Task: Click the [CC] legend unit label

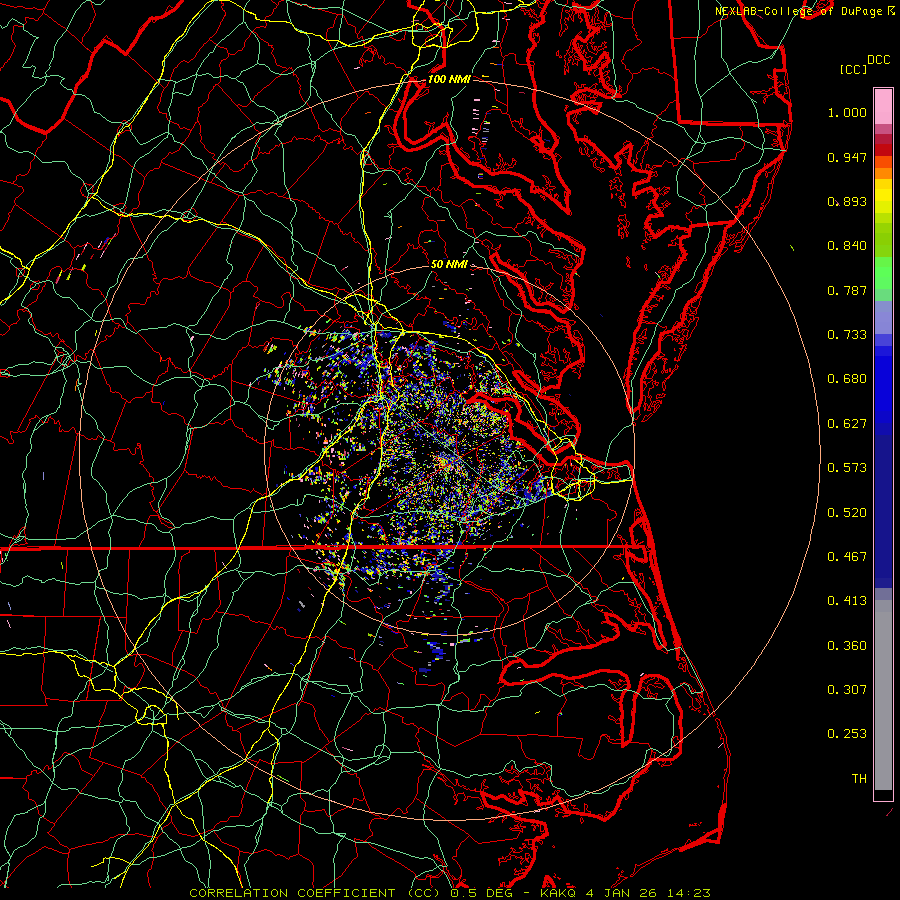Action: click(x=853, y=69)
